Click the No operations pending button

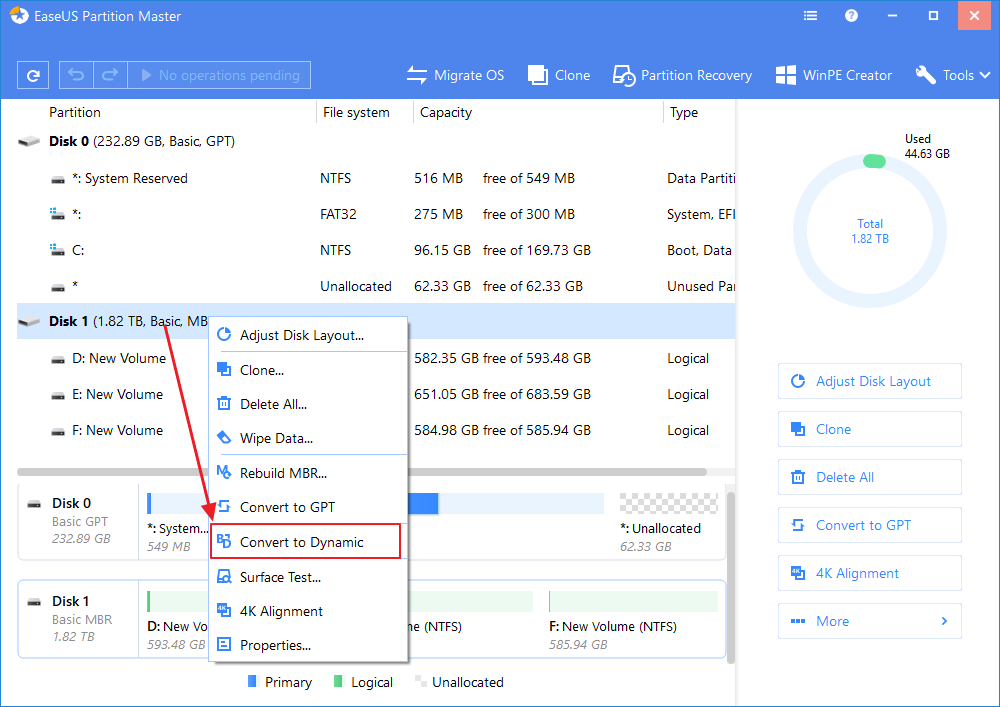point(219,75)
